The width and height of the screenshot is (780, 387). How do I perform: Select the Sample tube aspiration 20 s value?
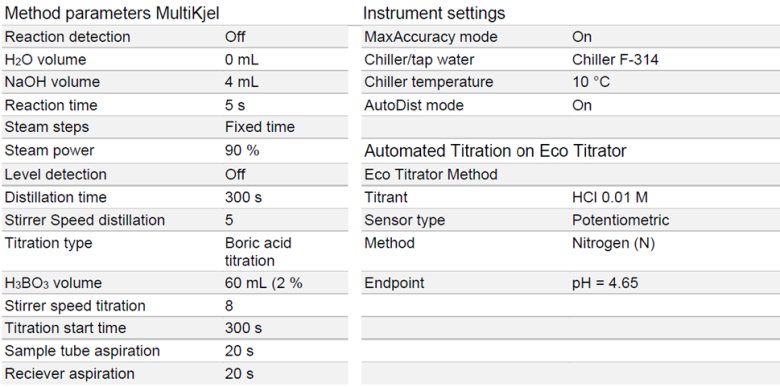239,351
